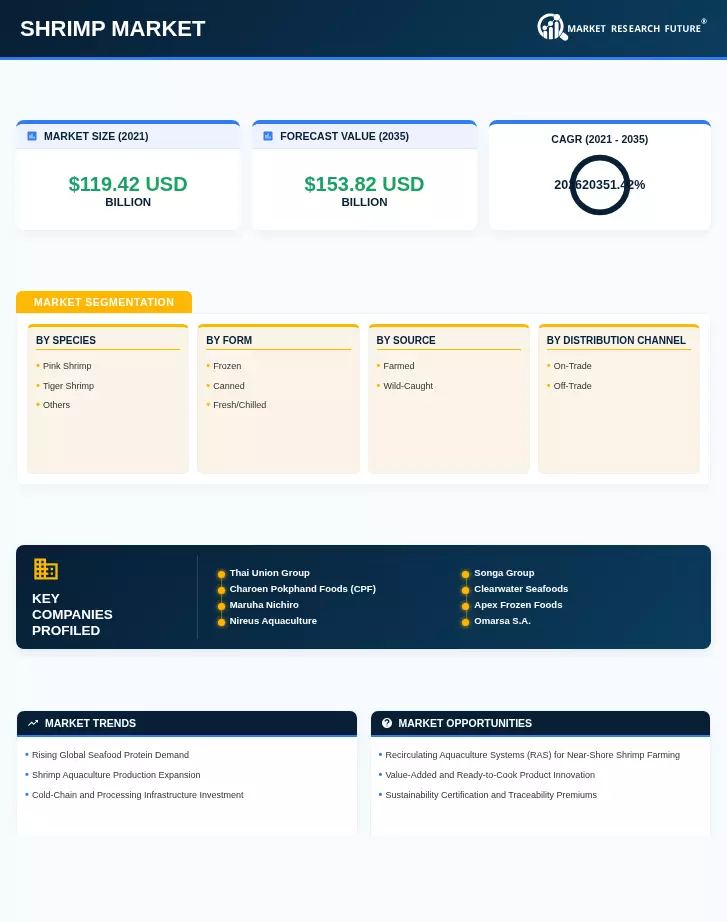Select the Market Segmentation tab label
This screenshot has height=922, width=727.
coord(104,302)
